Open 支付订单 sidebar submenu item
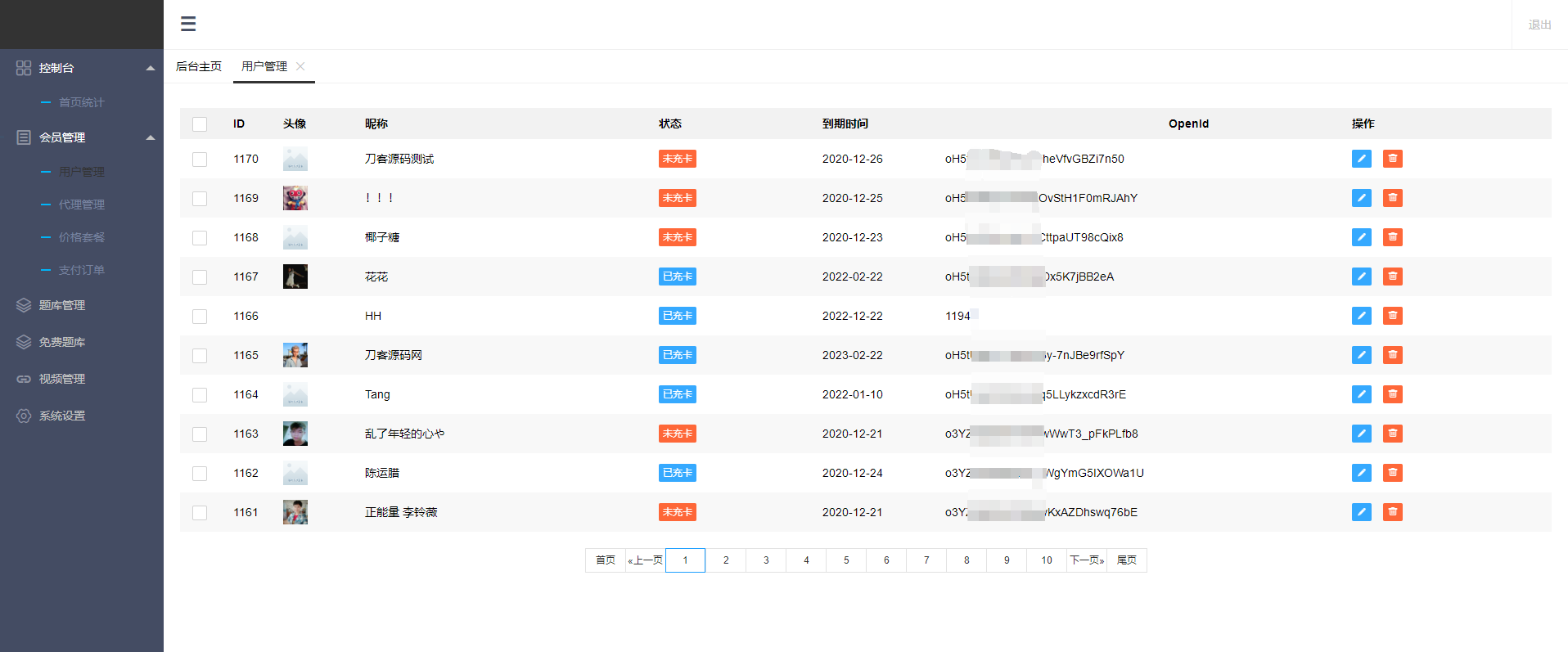 click(x=82, y=270)
